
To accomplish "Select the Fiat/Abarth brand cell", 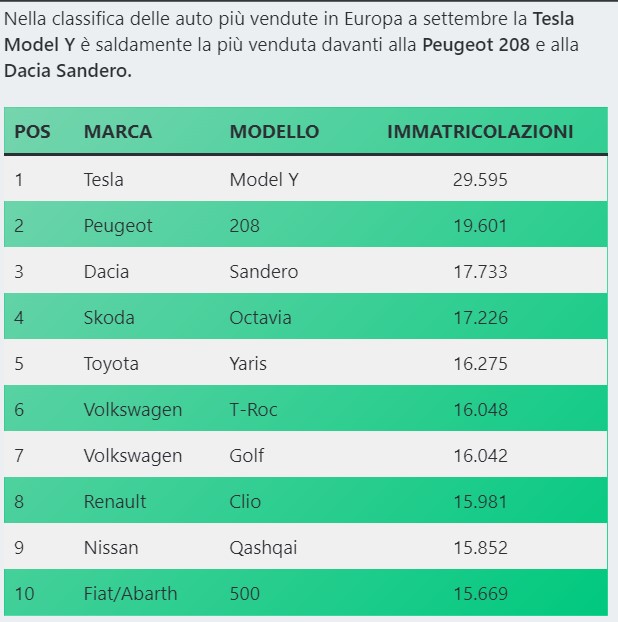I will point(130,594).
